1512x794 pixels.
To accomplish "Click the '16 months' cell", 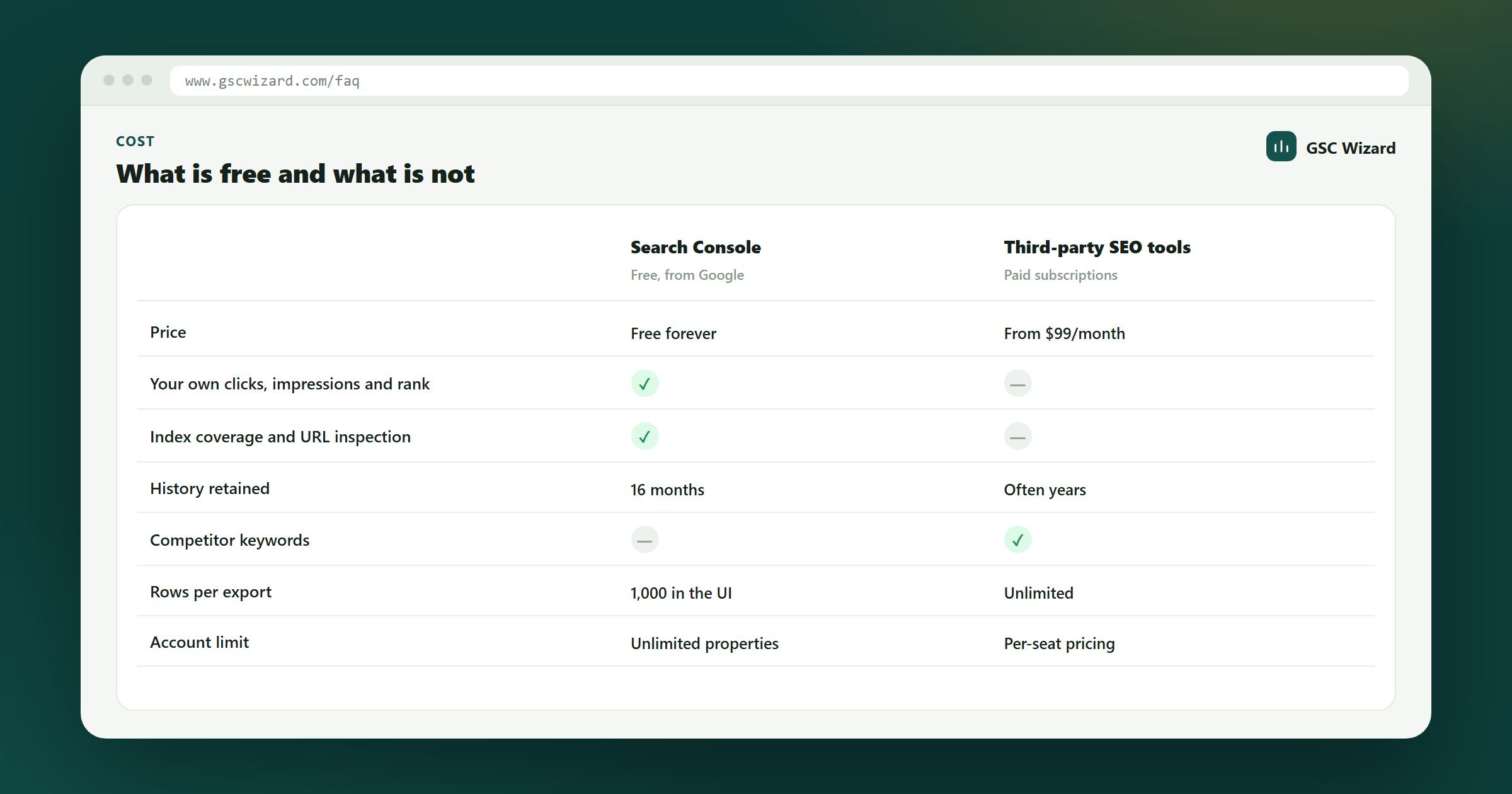I will [x=667, y=490].
